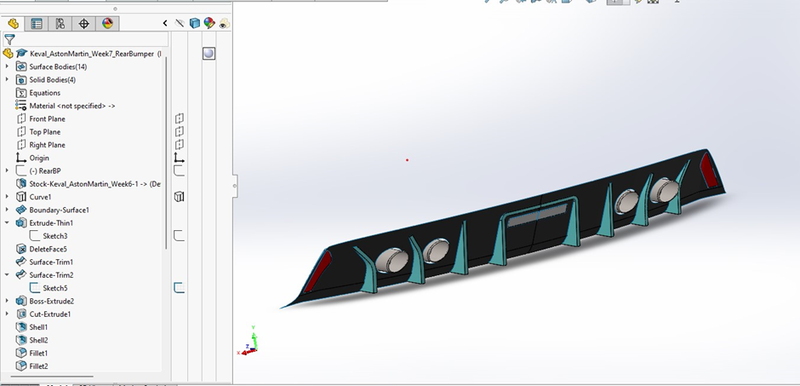Click the part appearance sphere swatch
The width and height of the screenshot is (800, 386).
209,54
